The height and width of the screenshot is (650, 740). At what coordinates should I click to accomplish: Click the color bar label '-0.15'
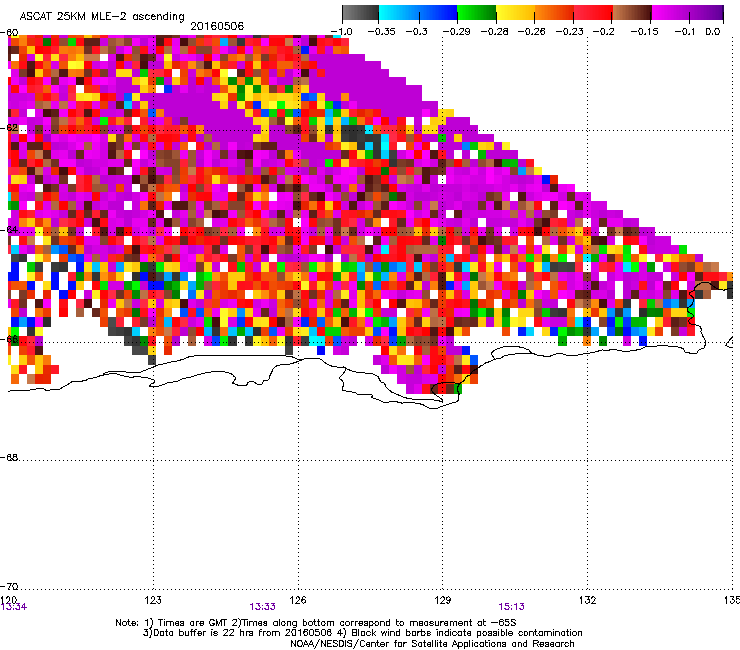point(644,32)
